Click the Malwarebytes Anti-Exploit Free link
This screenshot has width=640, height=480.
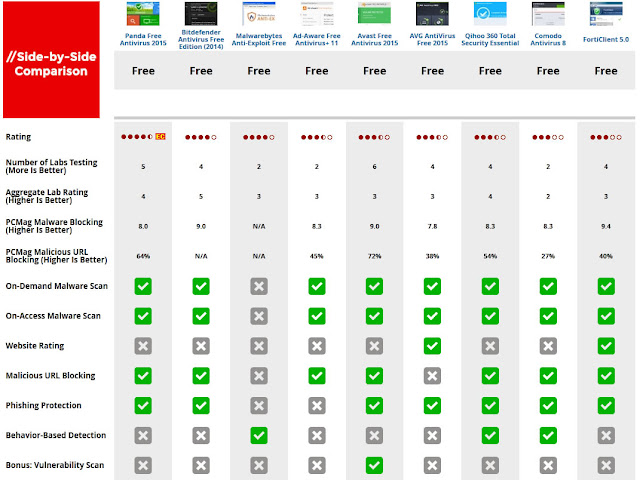259,39
